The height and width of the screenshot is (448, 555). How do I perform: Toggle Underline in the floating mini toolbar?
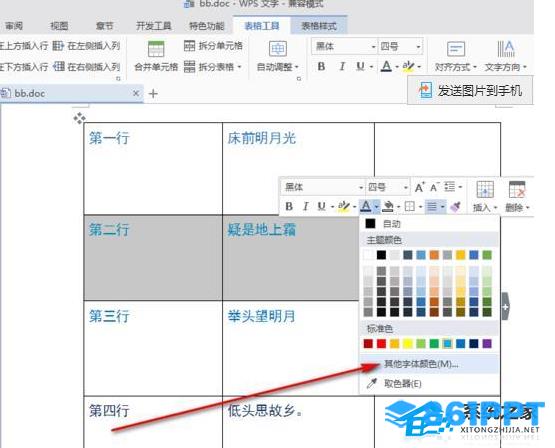(x=321, y=206)
